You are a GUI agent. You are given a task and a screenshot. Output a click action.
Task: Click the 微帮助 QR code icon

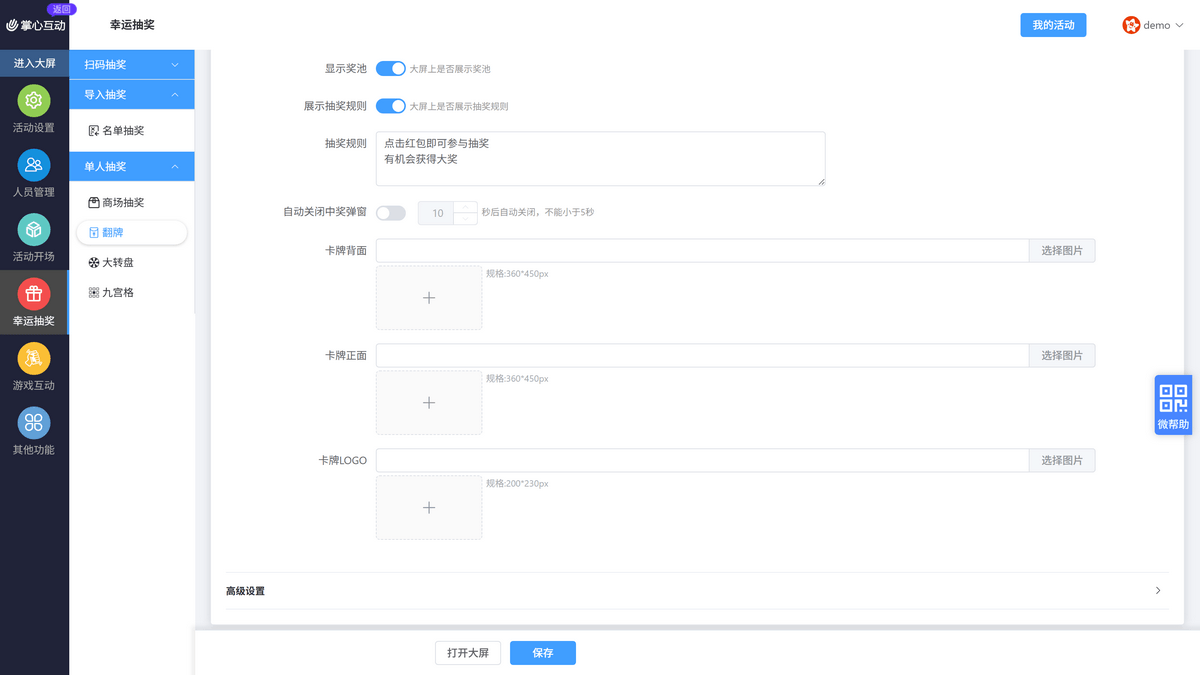click(x=1173, y=398)
